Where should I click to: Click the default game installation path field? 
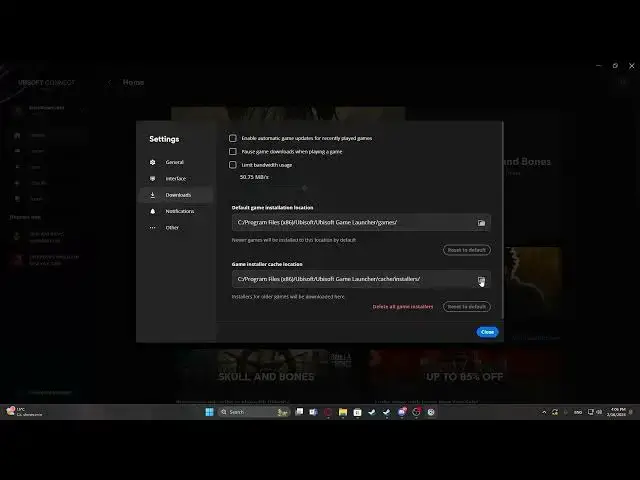coord(361,222)
